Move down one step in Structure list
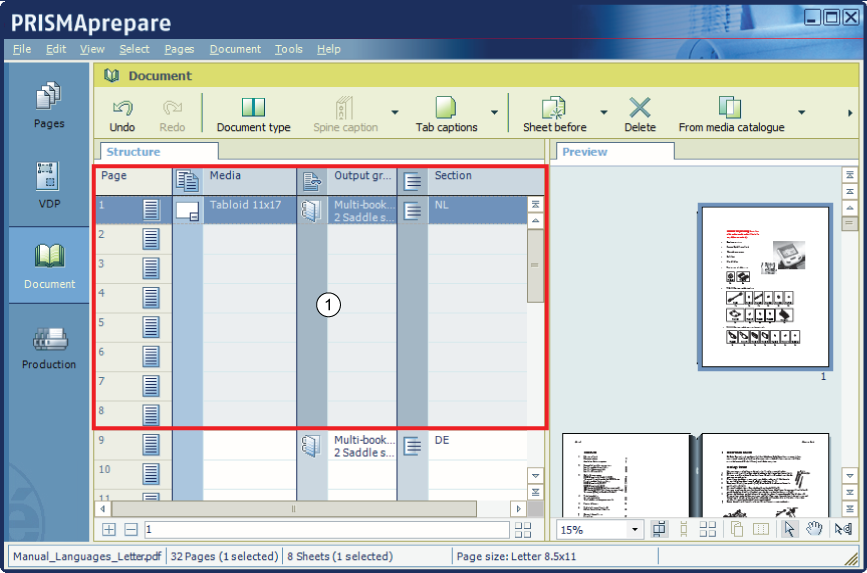 coord(535,475)
